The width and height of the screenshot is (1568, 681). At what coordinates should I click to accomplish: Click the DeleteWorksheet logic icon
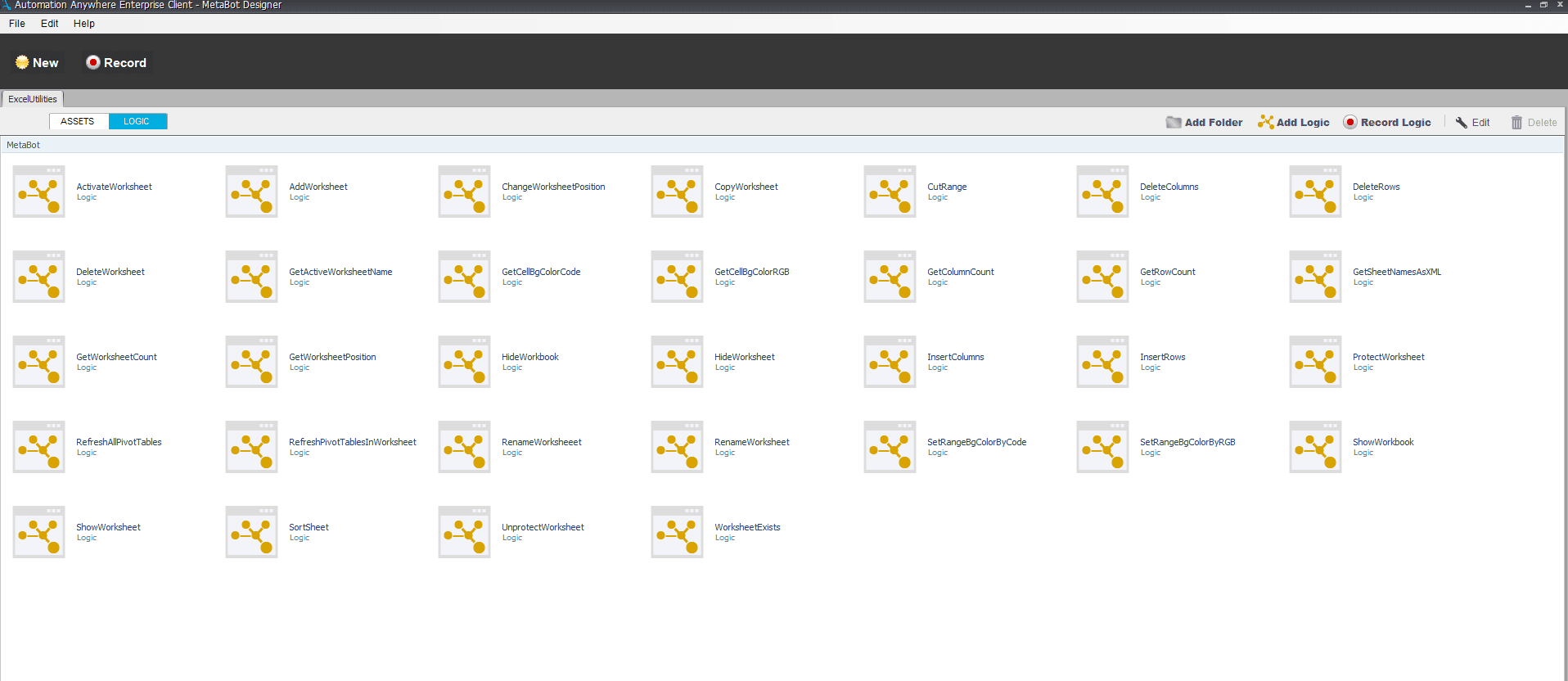[x=39, y=277]
